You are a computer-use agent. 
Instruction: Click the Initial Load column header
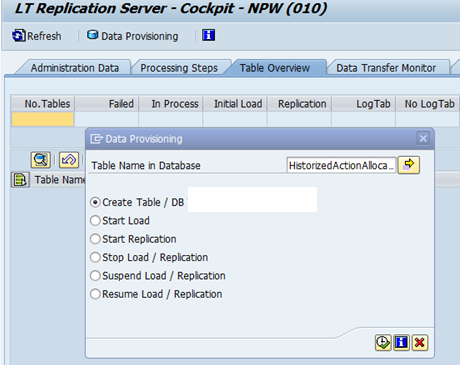pyautogui.click(x=235, y=104)
